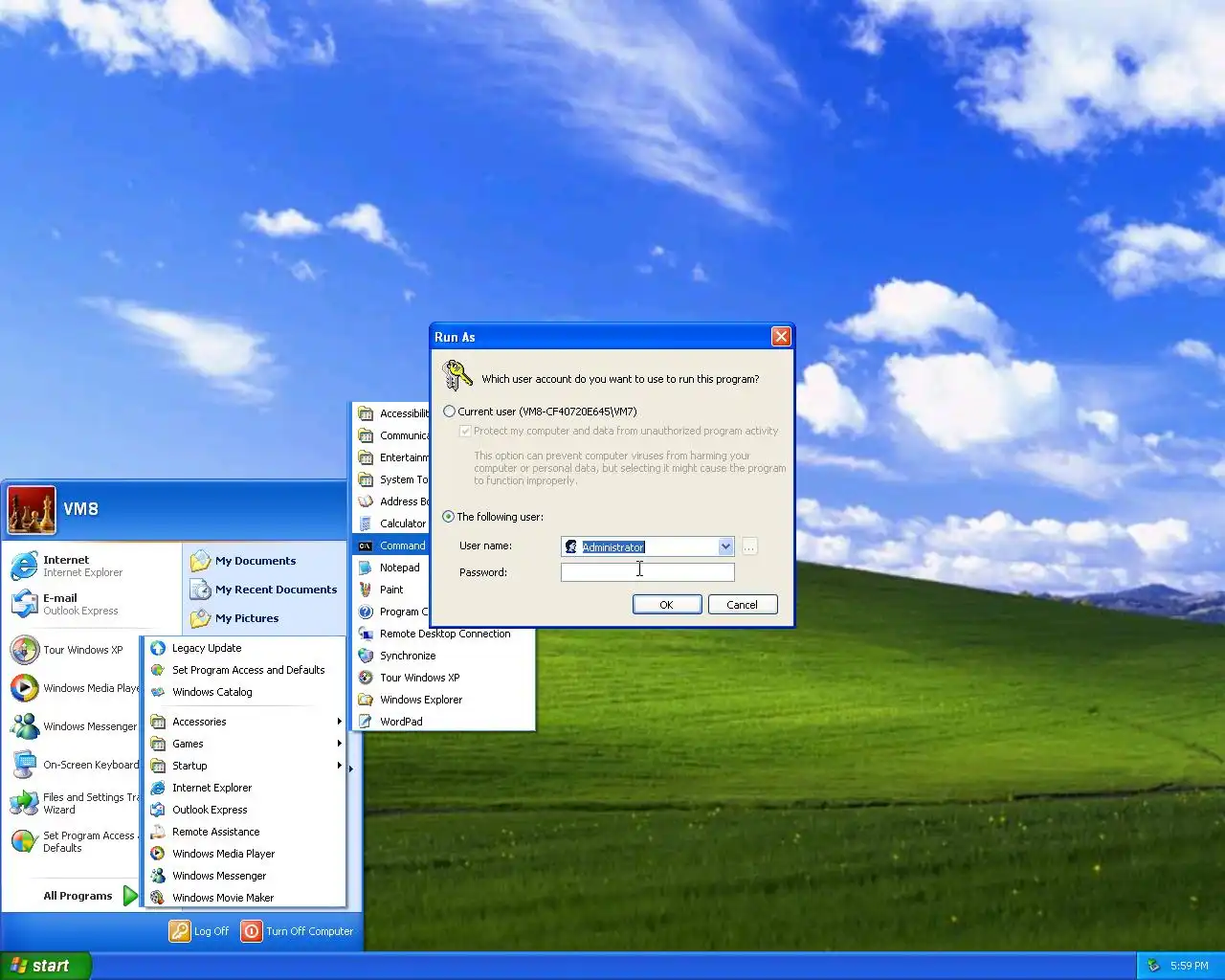Click the Windows Catalog icon
The height and width of the screenshot is (980, 1225).
pos(158,692)
